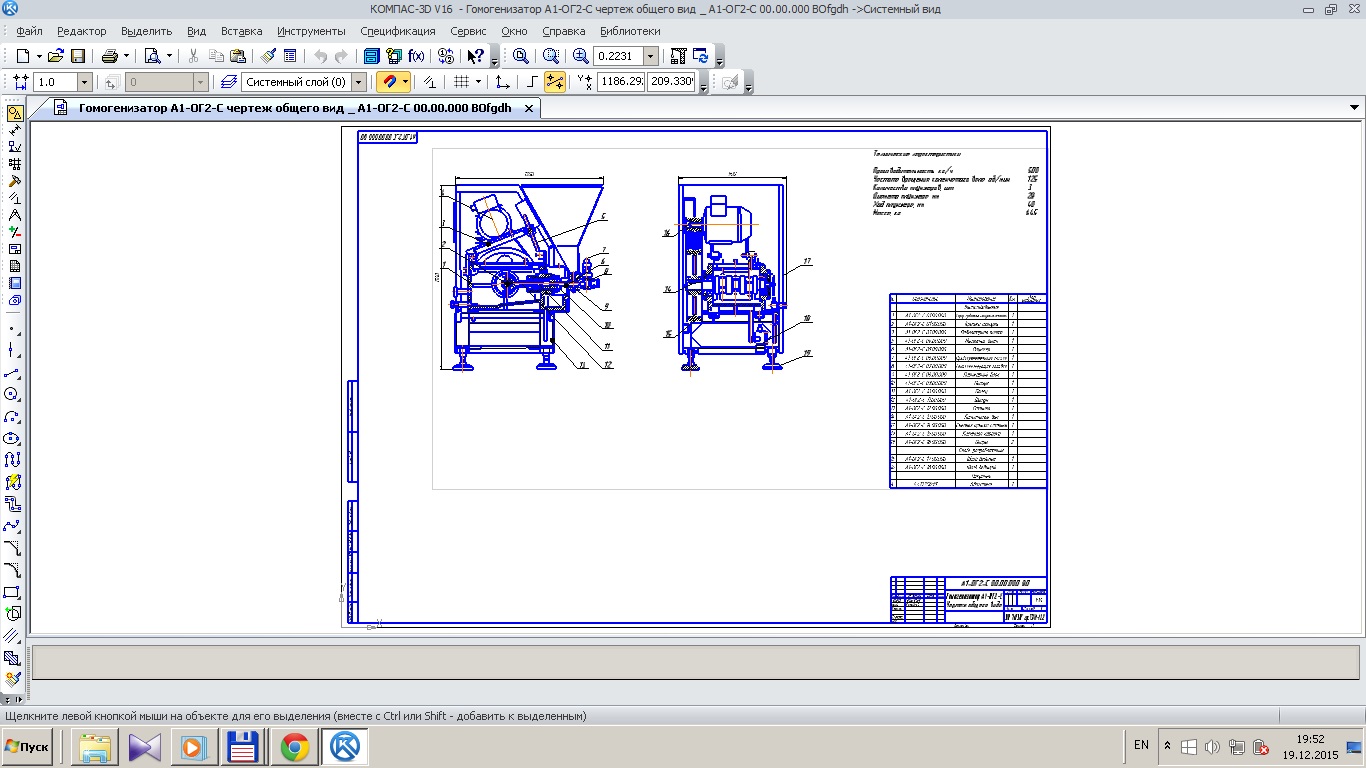
Task: Redo the last undone action
Action: pyautogui.click(x=342, y=56)
